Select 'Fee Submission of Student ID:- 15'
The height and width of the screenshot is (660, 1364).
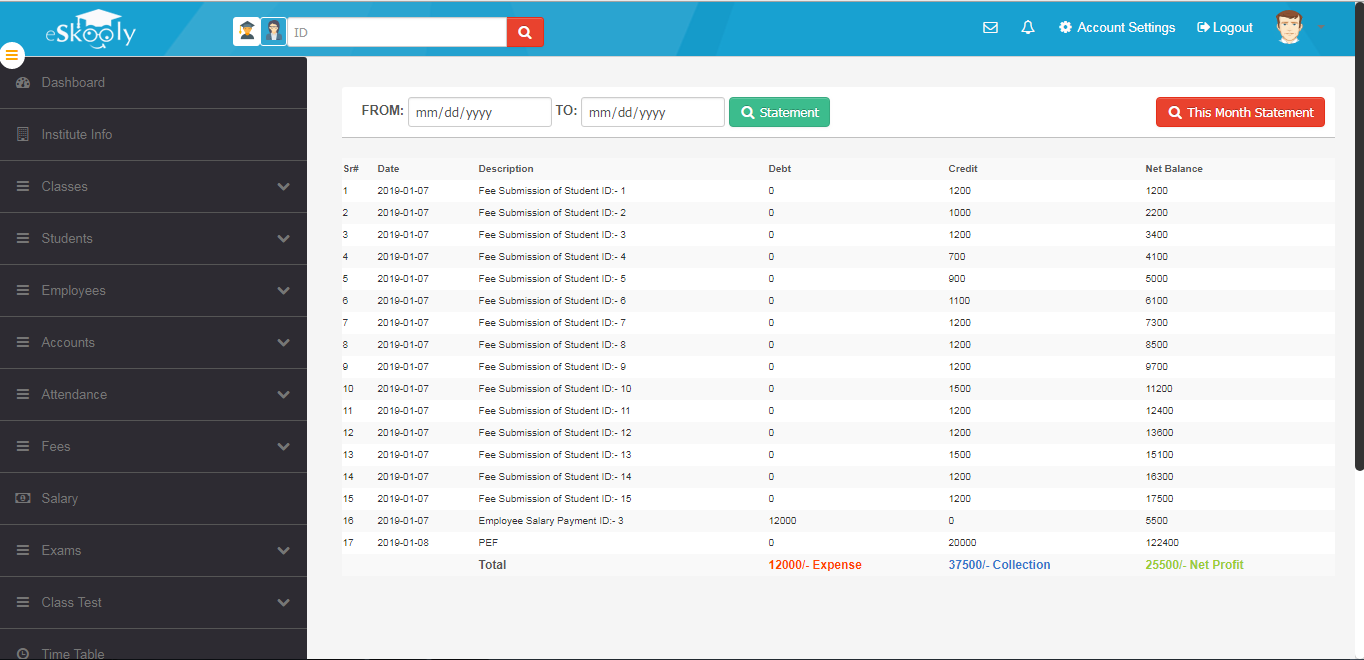(555, 499)
